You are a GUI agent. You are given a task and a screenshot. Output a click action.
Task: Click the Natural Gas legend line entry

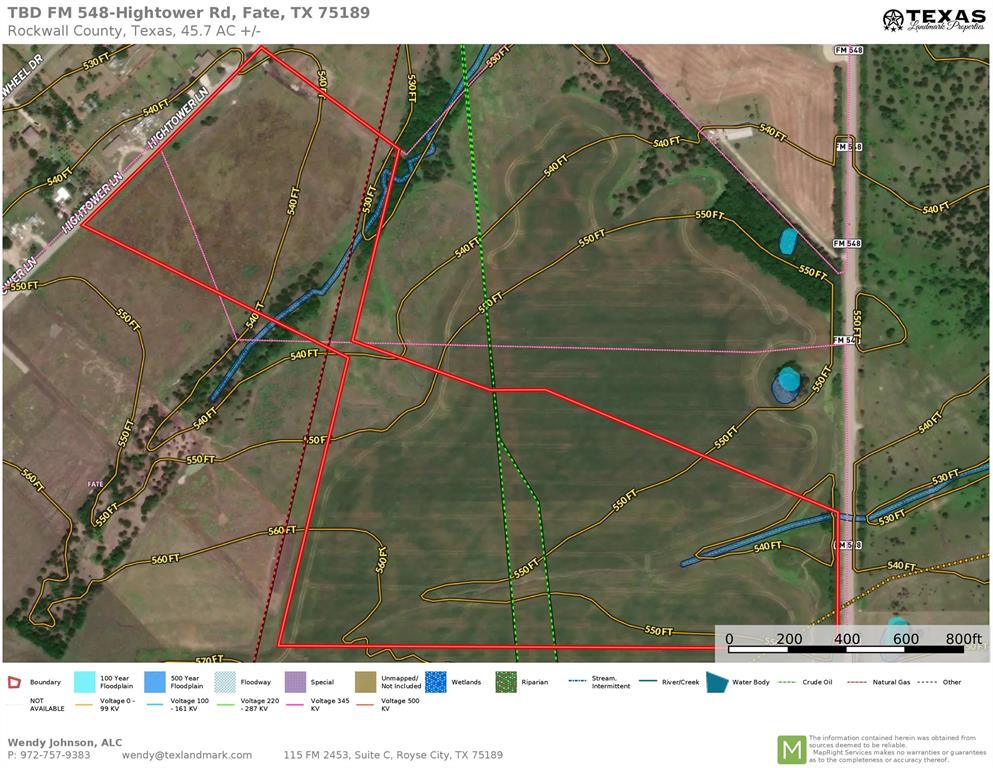tap(879, 683)
